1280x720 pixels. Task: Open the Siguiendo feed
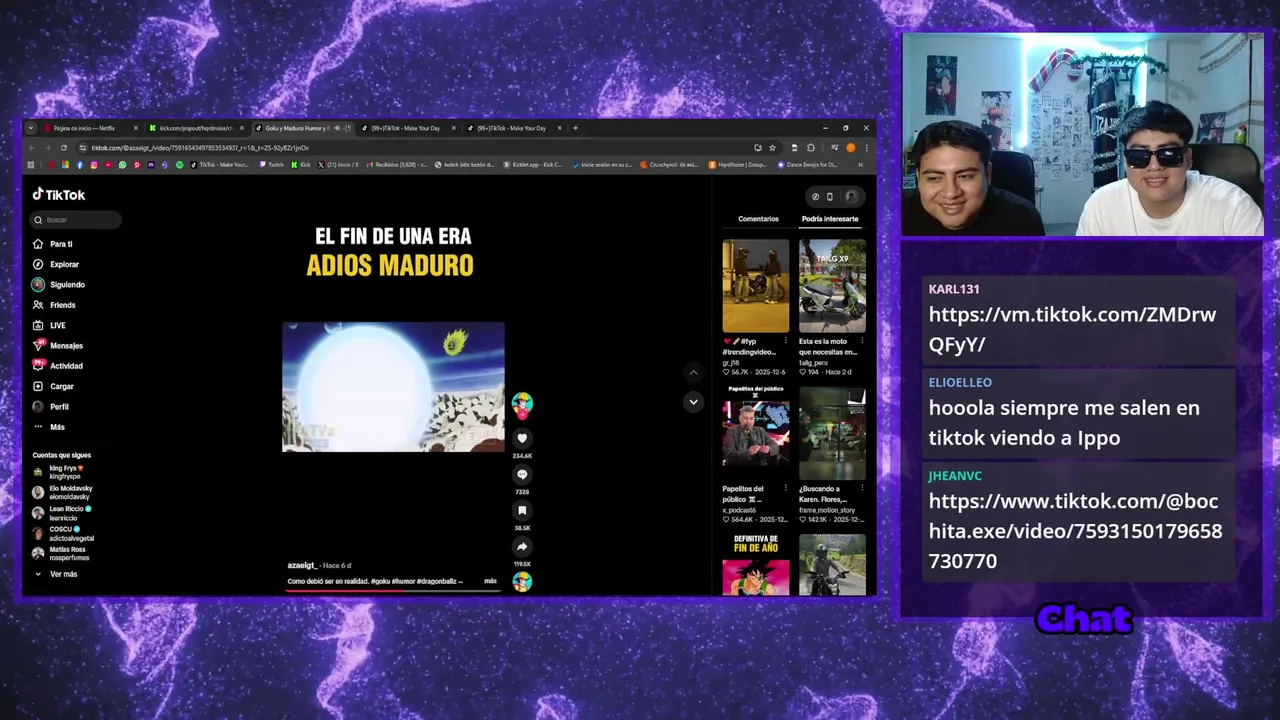(x=58, y=285)
